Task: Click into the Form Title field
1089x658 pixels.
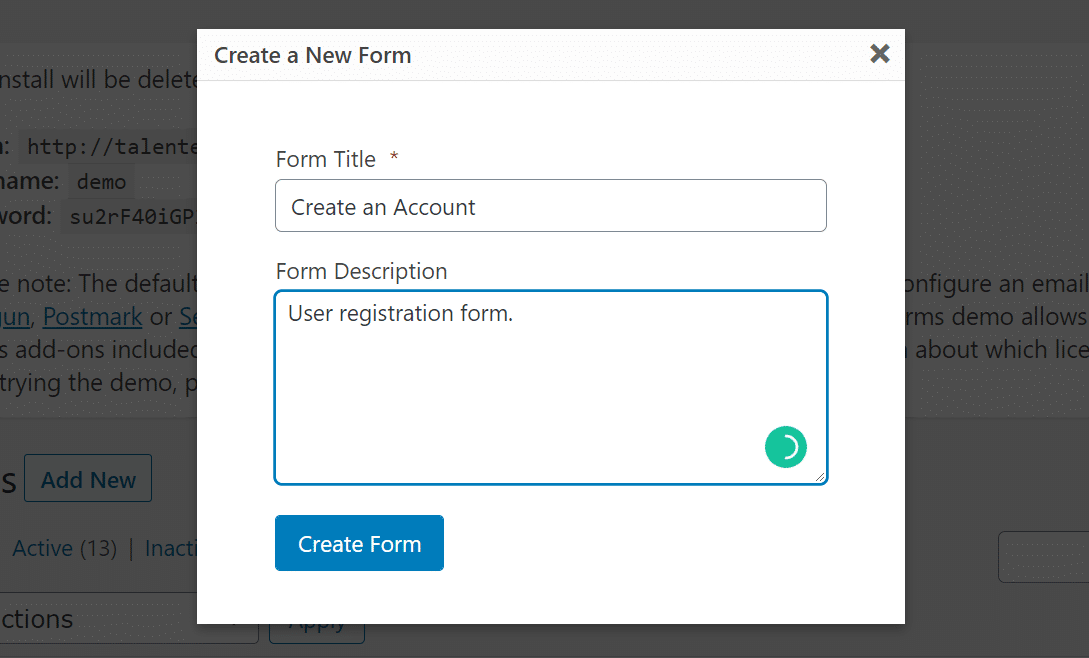Action: pyautogui.click(x=550, y=206)
